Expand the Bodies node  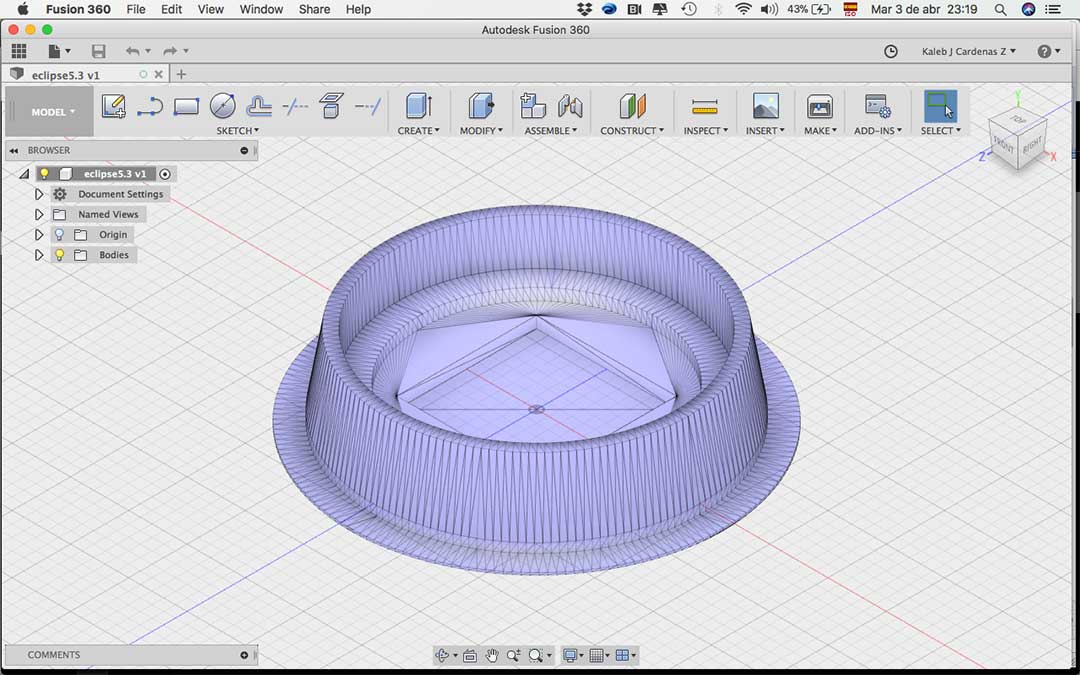coord(39,255)
